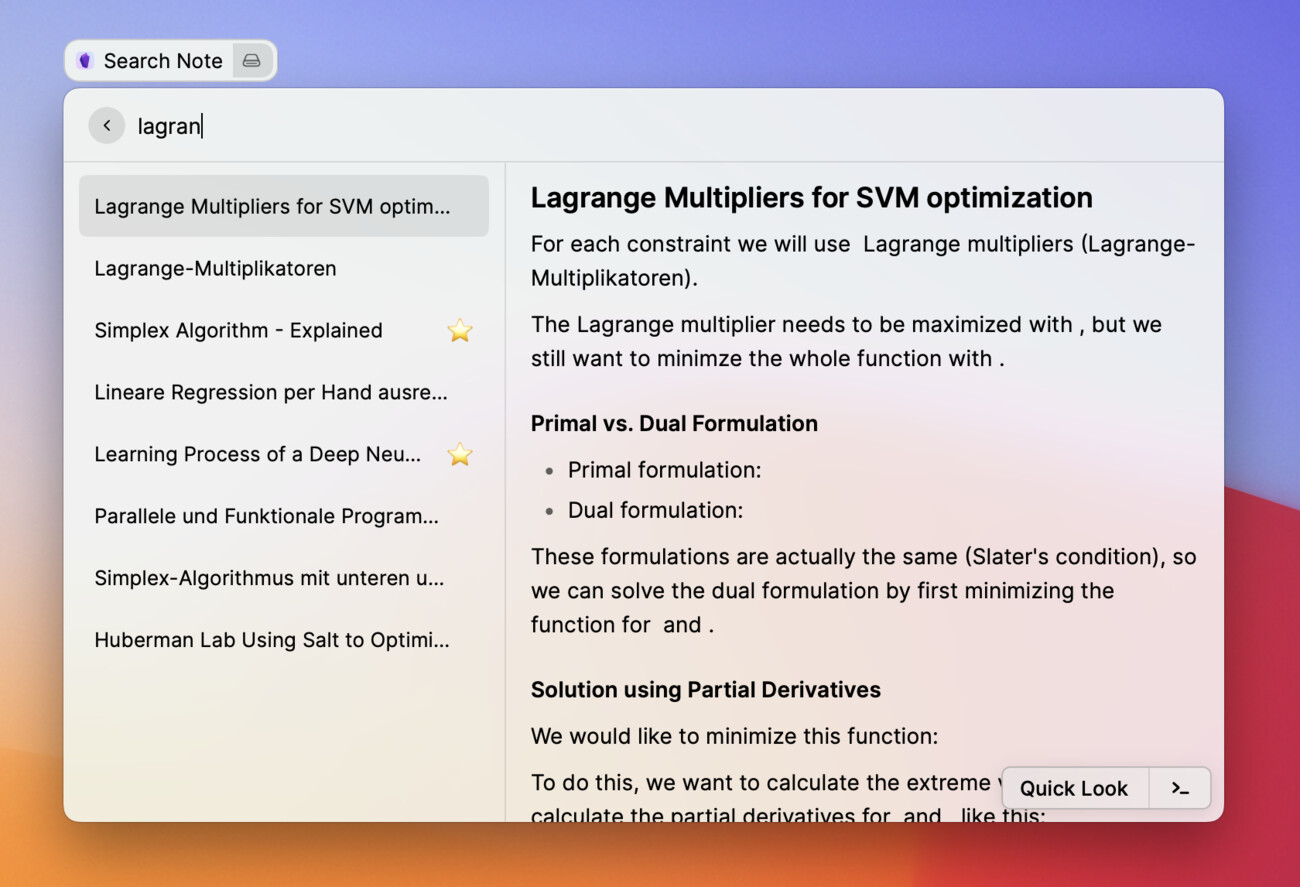Click the star beside Simplex Algorithm - Explained
This screenshot has width=1300, height=887.
click(x=459, y=331)
